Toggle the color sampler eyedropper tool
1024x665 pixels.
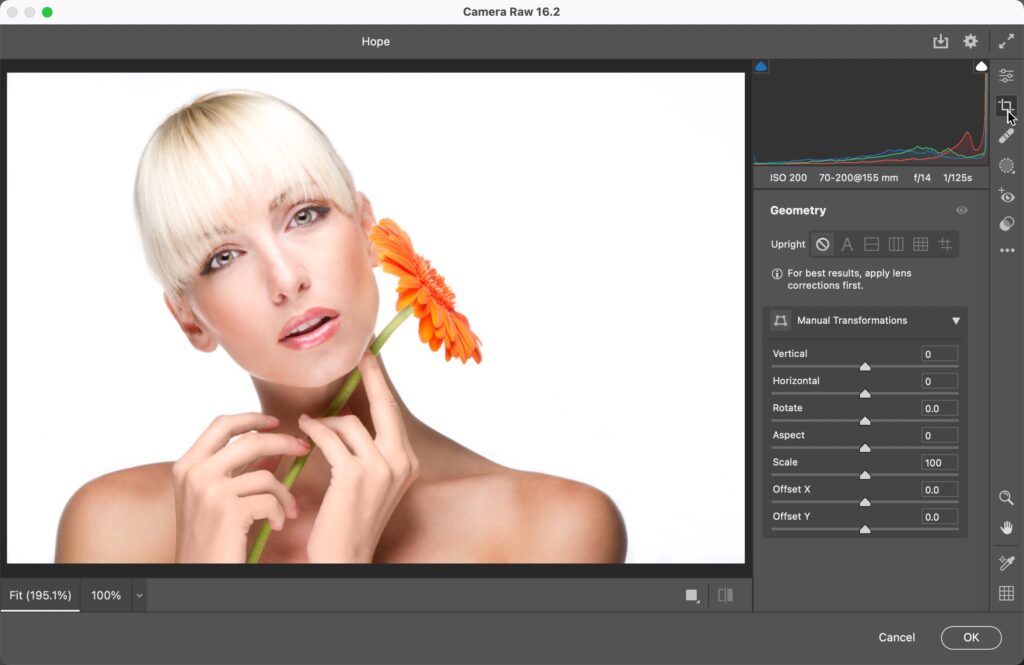click(x=1006, y=562)
